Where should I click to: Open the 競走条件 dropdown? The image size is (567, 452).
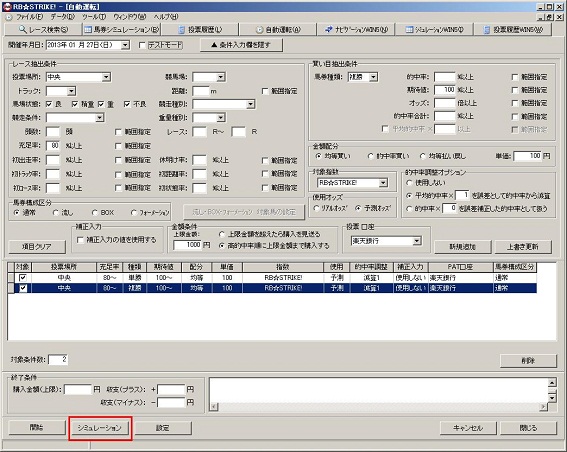(x=99, y=118)
